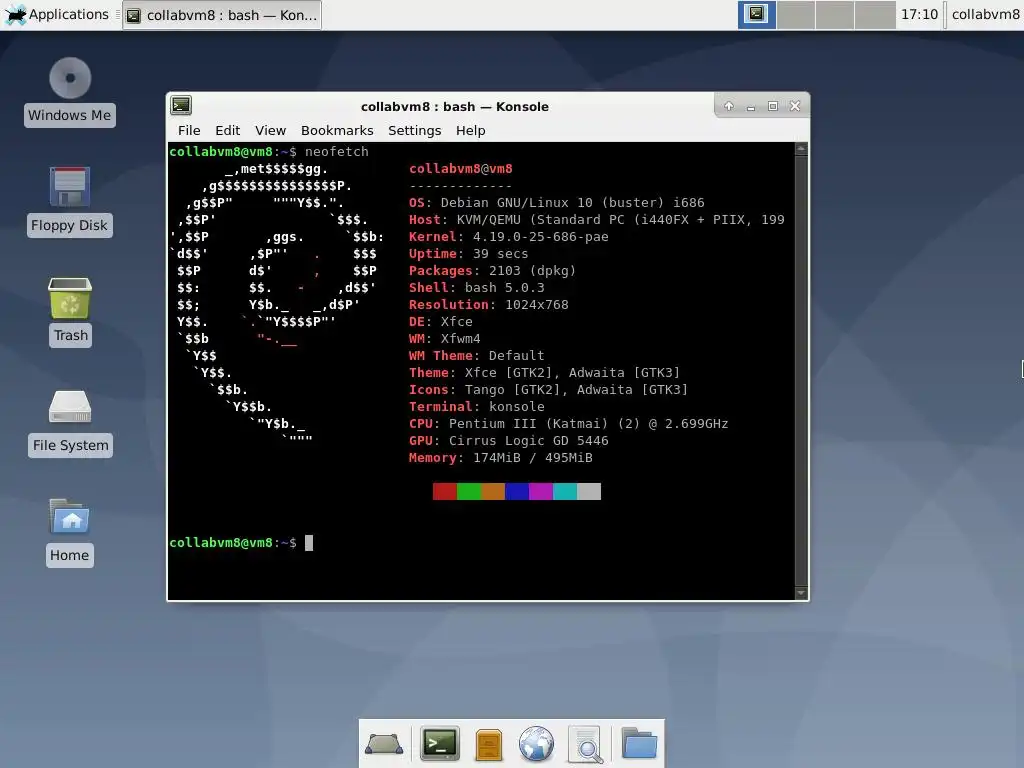Click scrollbar up arrow in Konsole
Screen dimensions: 1024x768
coord(801,149)
